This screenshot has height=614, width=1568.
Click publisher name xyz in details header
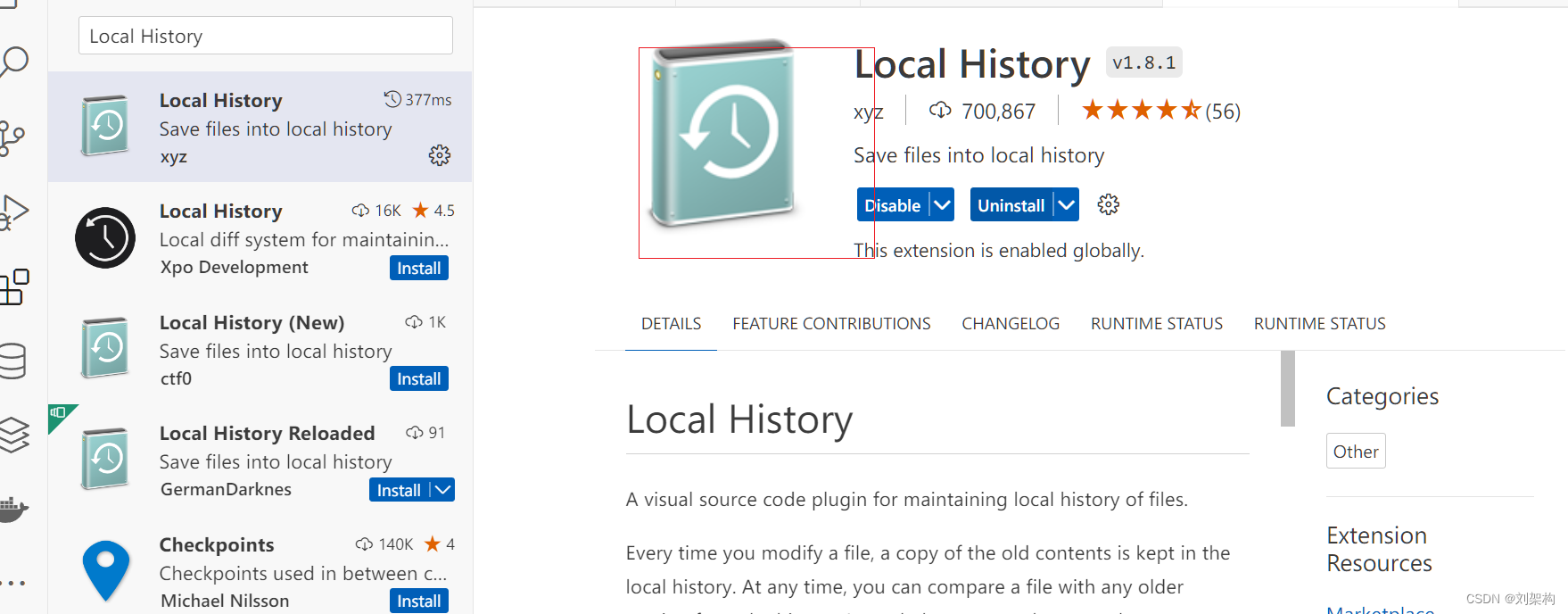(x=868, y=112)
